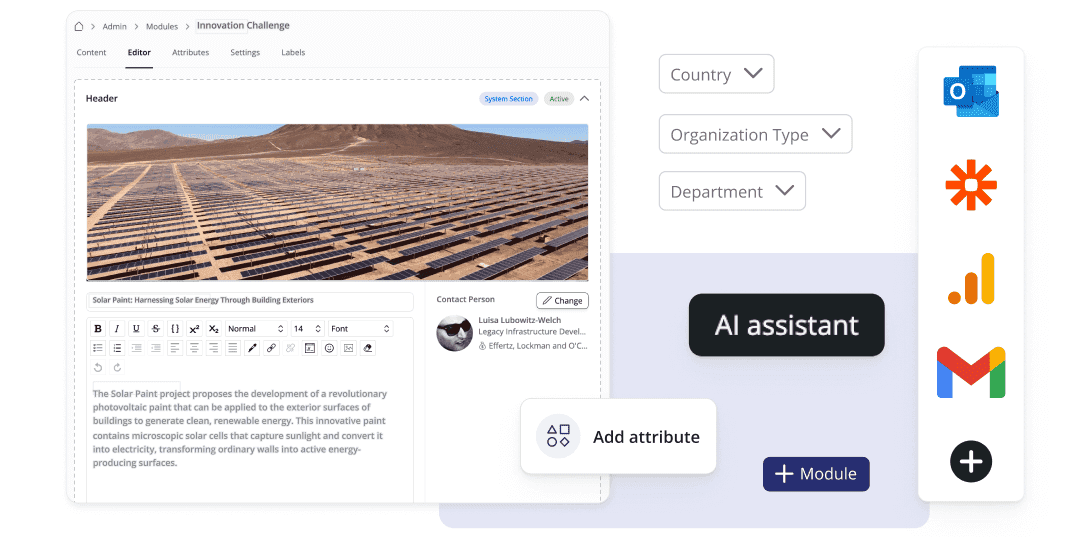This screenshot has height=539, width=1091.
Task: Open the text color eyedropper tool
Action: (x=252, y=348)
